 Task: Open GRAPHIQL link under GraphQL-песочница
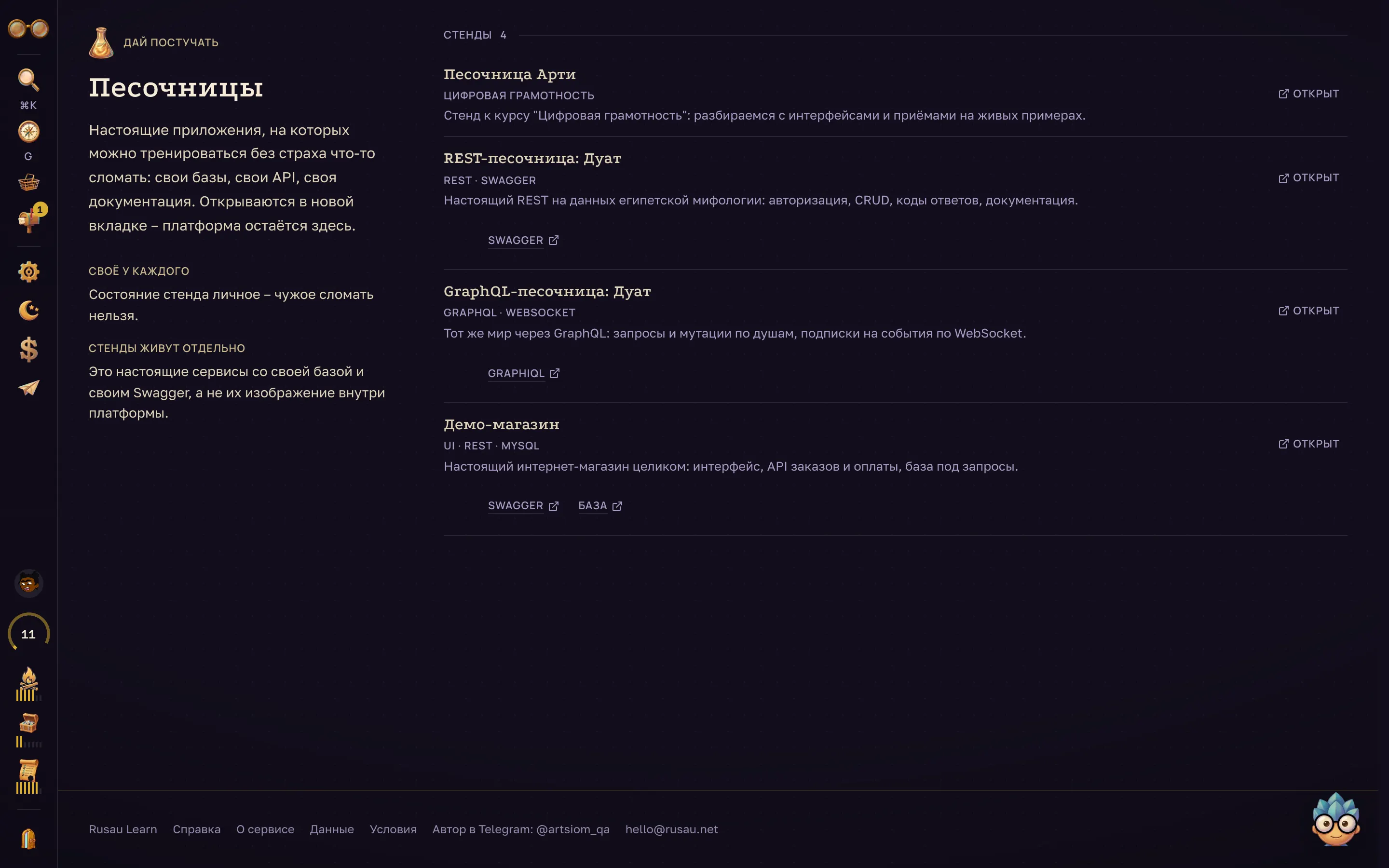[x=523, y=374]
